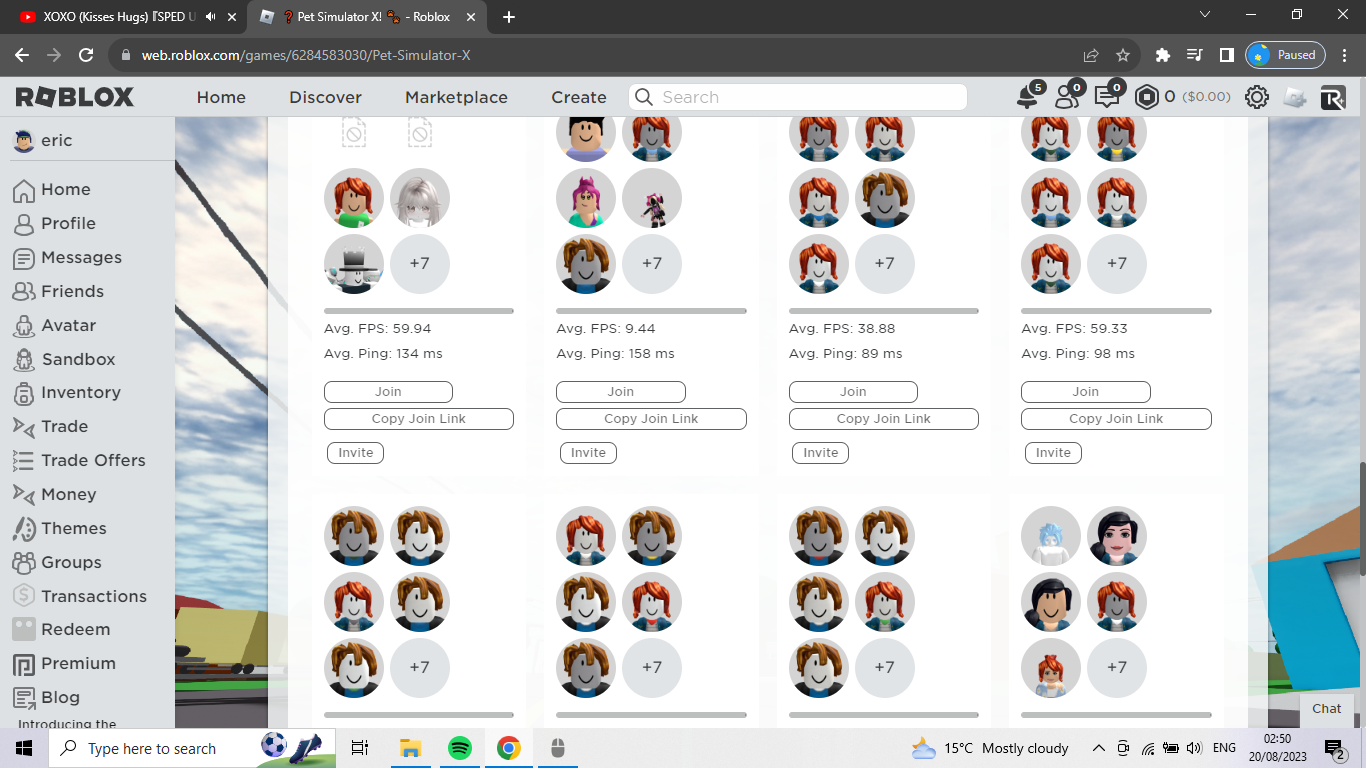Join the server with 98 ms ping
The image size is (1366, 768).
pos(1086,392)
